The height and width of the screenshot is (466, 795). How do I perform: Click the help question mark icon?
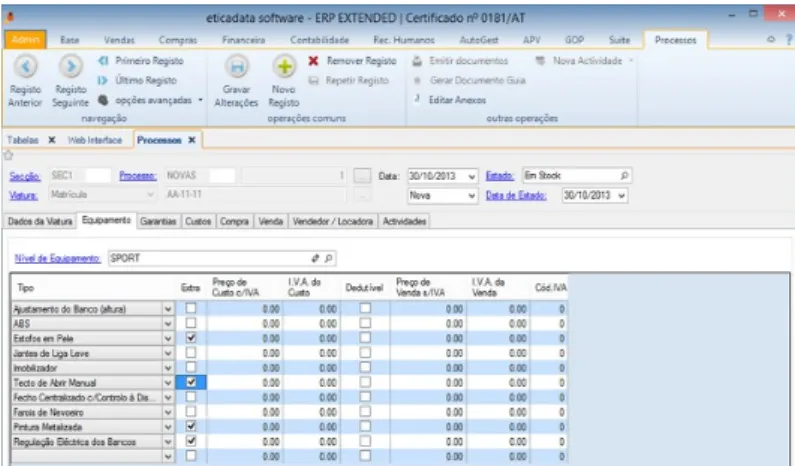point(788,39)
